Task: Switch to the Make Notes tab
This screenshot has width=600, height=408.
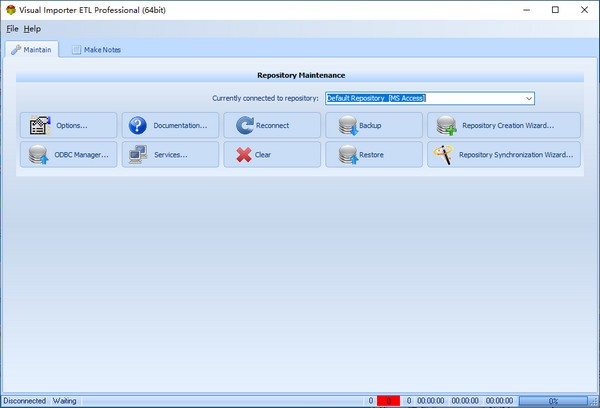Action: tap(97, 49)
